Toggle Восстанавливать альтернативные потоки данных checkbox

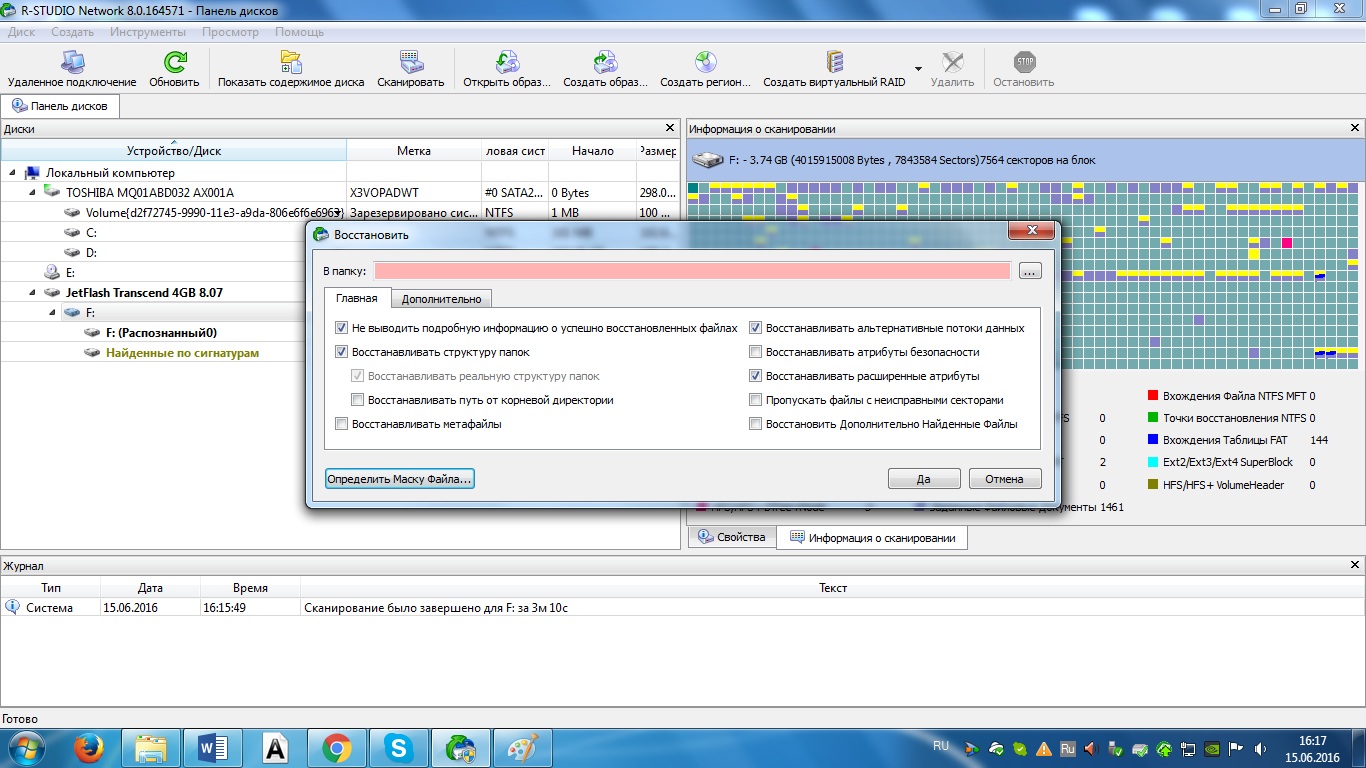(756, 328)
